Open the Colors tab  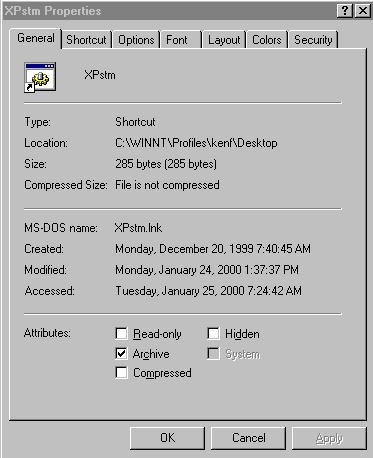267,40
